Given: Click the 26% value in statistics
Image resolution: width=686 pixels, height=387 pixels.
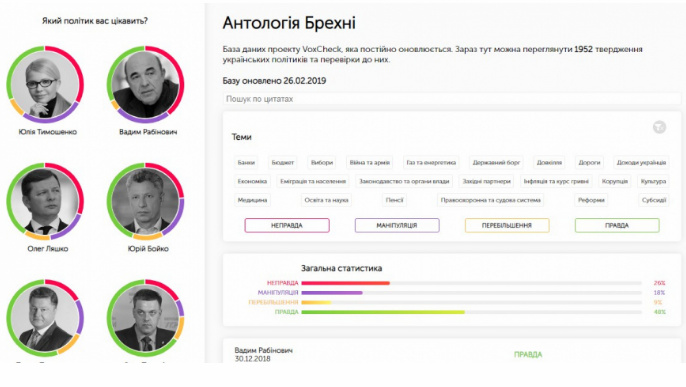Looking at the screenshot, I should (659, 283).
